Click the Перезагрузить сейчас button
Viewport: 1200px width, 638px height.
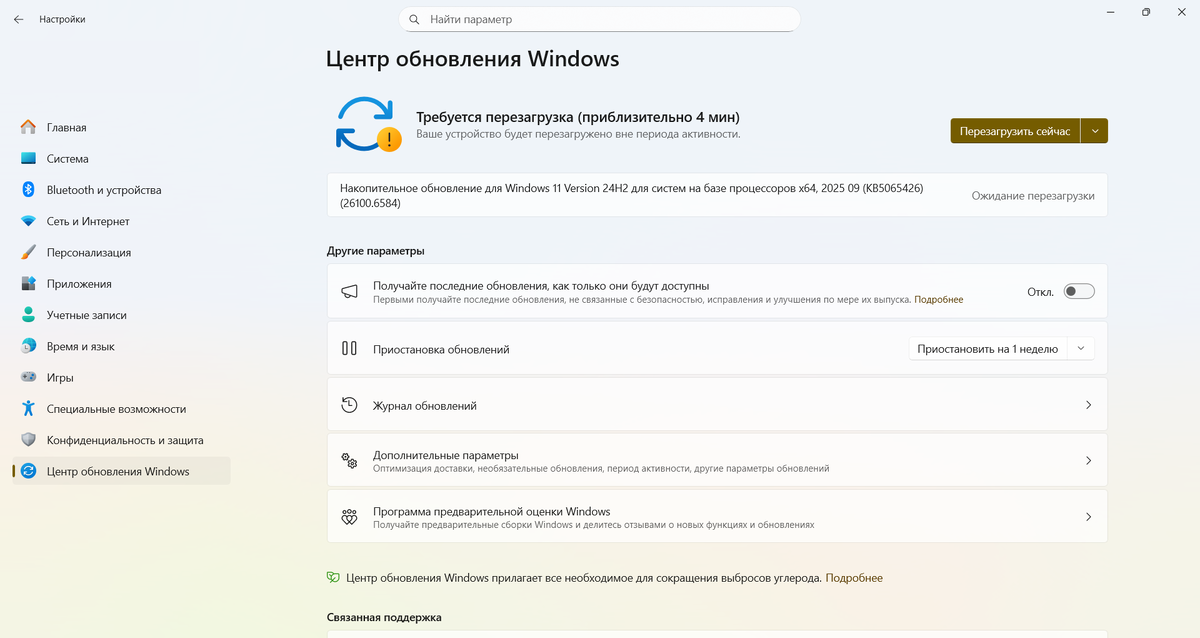point(1015,131)
